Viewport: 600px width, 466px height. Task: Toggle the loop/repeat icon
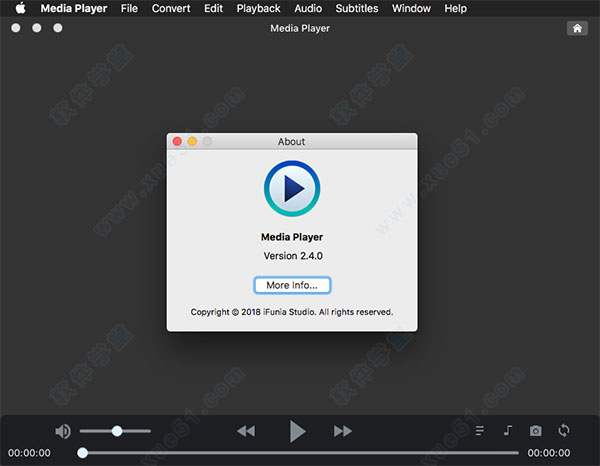(564, 430)
